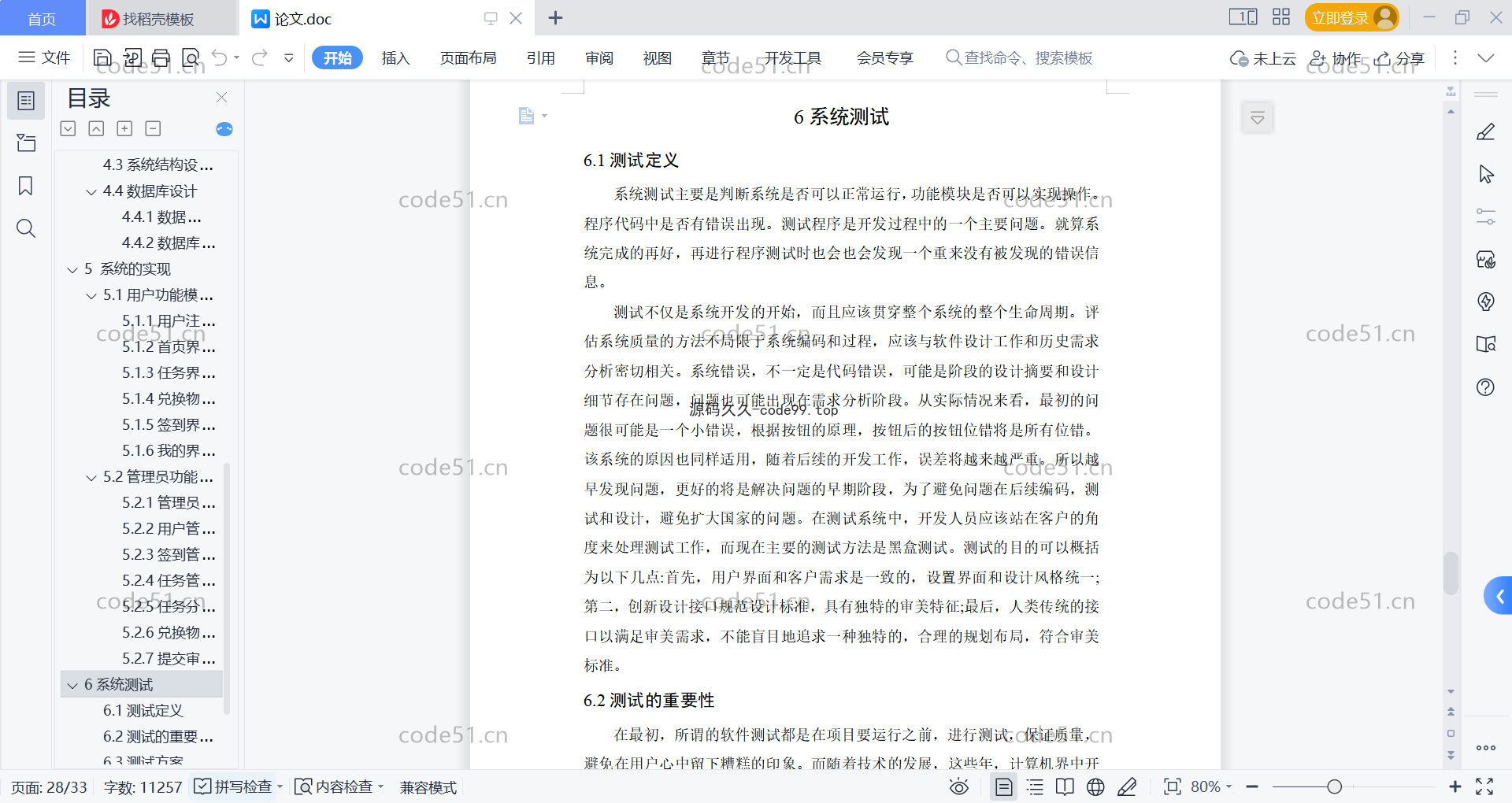This screenshot has width=1512, height=803.
Task: Collapse the 5.1 用户功能模 tree node
Action: coord(91,295)
